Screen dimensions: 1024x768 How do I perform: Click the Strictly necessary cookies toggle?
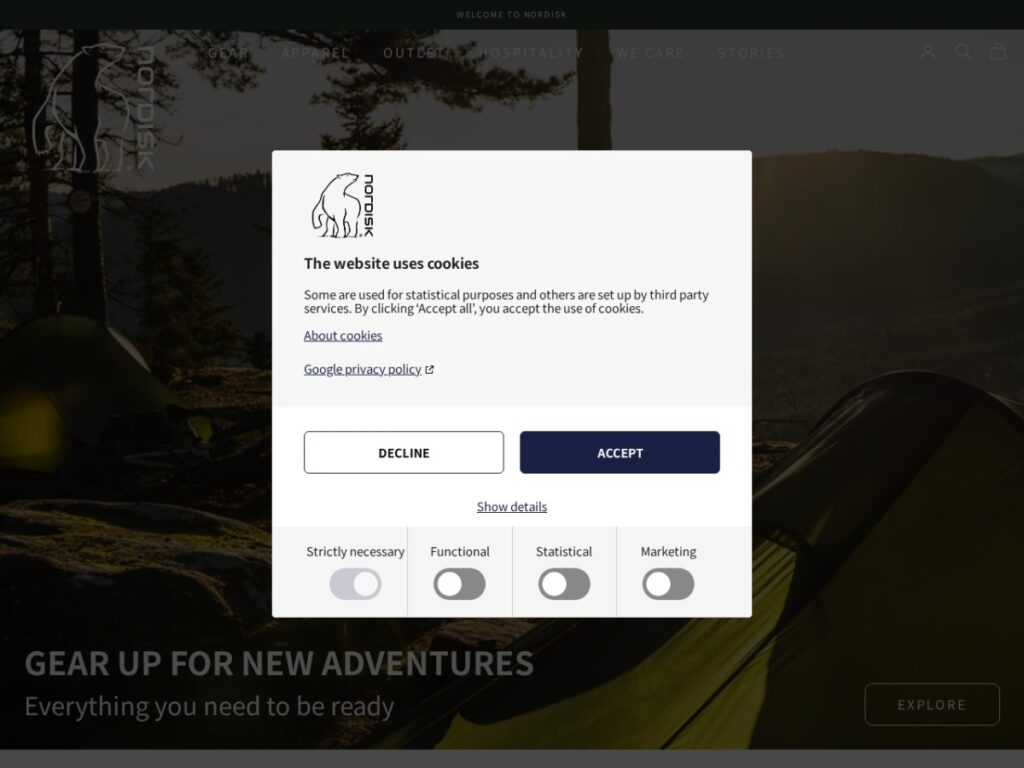[355, 584]
